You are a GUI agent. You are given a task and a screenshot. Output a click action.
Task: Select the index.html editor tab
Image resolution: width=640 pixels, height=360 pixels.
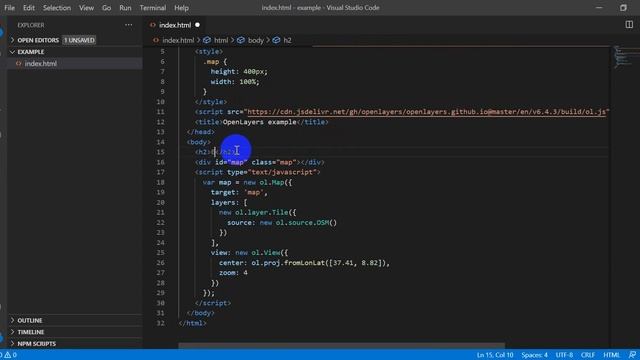pos(175,25)
